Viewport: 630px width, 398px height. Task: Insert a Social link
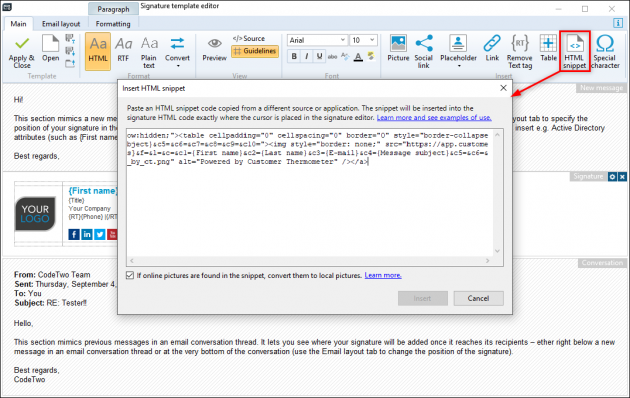coord(423,51)
